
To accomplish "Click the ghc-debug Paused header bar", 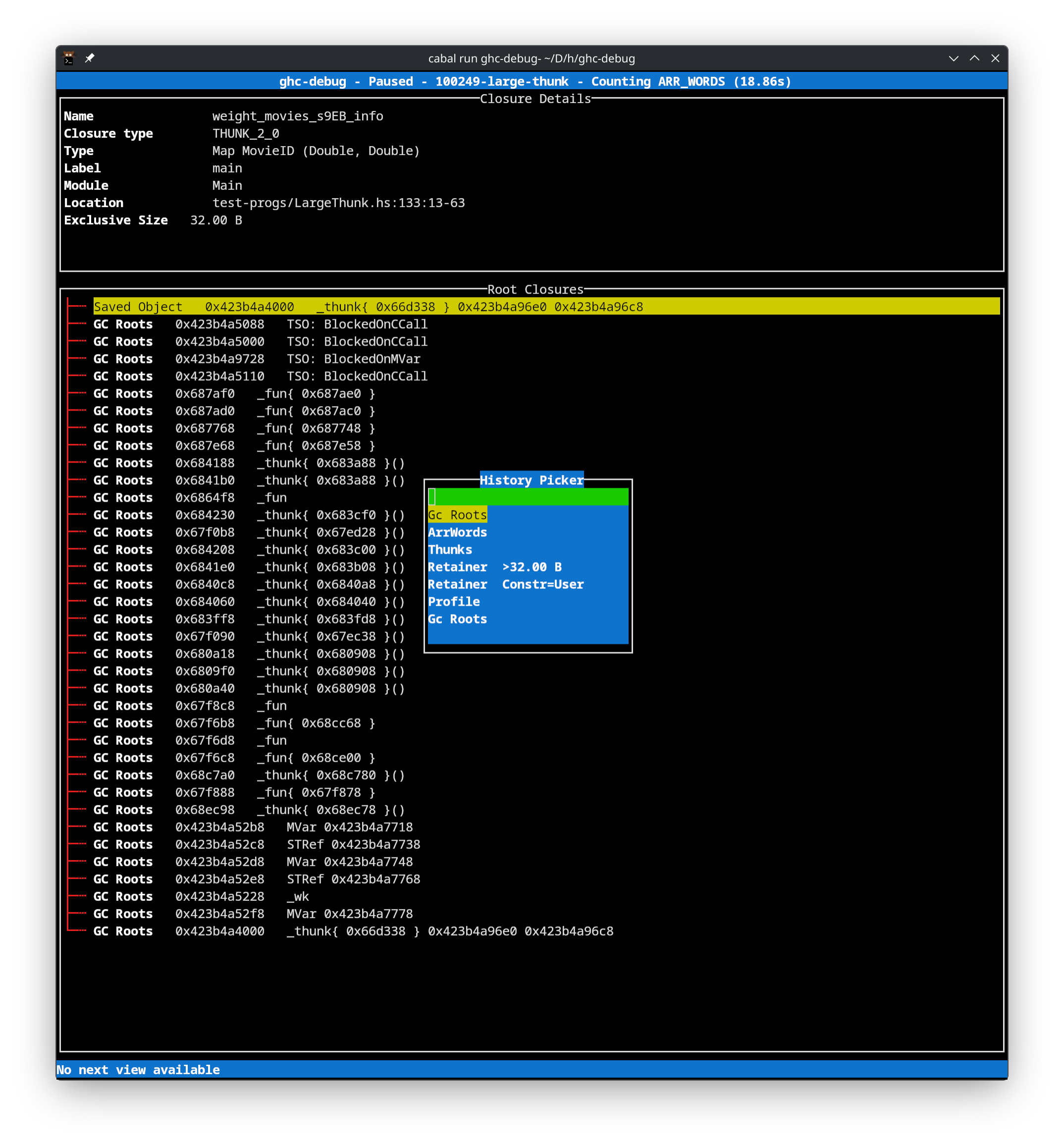I will pyautogui.click(x=532, y=81).
